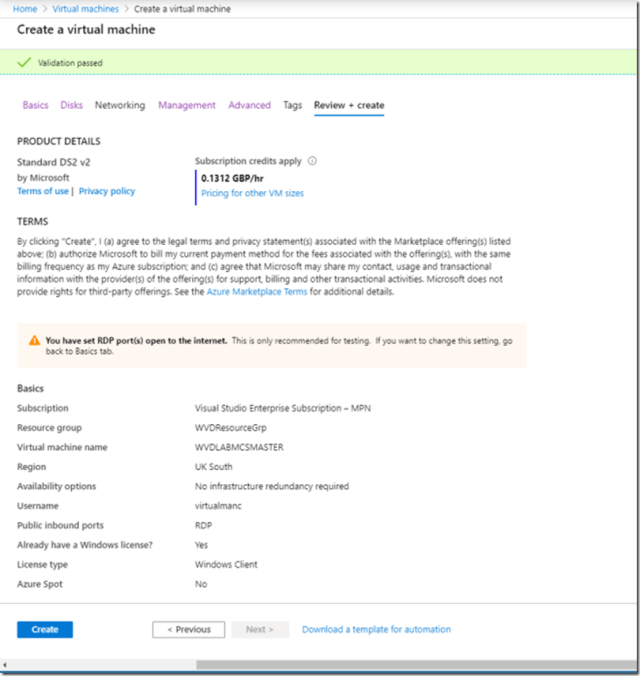
Task: Download a template for automation
Action: [x=376, y=629]
